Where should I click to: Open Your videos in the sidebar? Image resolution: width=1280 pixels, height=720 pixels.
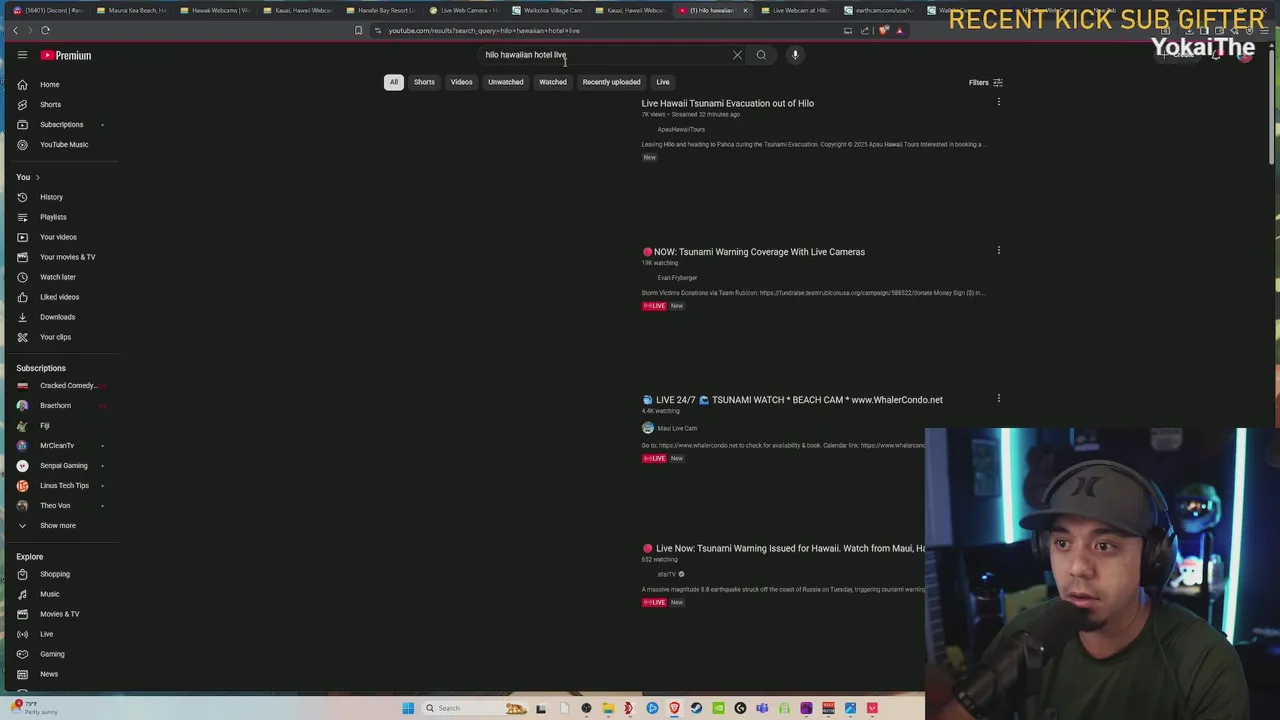tap(60, 237)
